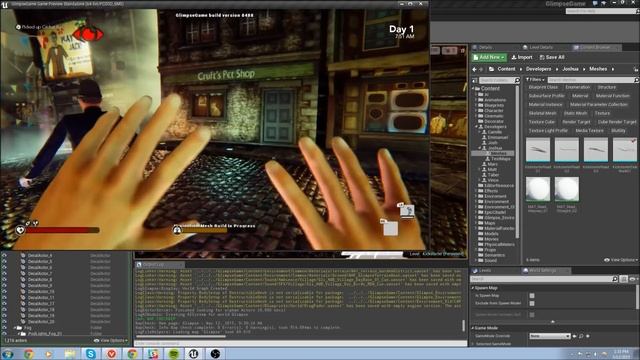Toggle the sources panel icon beside Search Folders

click(475, 80)
